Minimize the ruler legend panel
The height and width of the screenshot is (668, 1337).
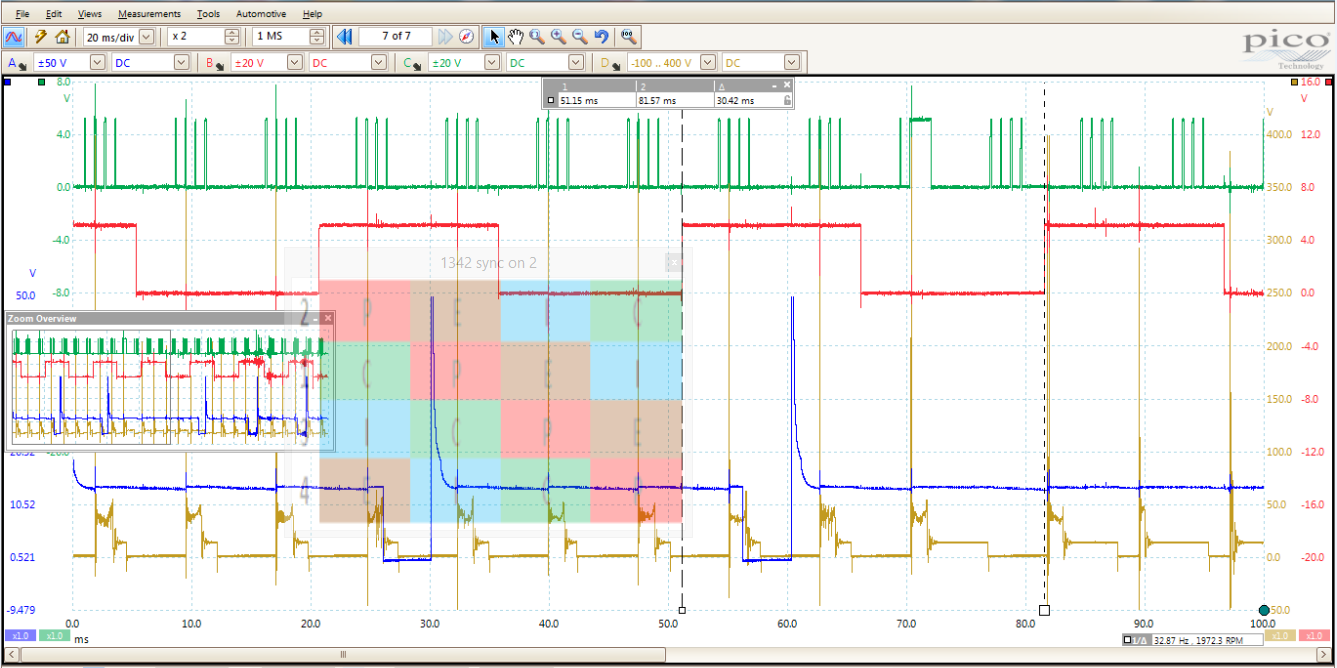click(x=774, y=86)
